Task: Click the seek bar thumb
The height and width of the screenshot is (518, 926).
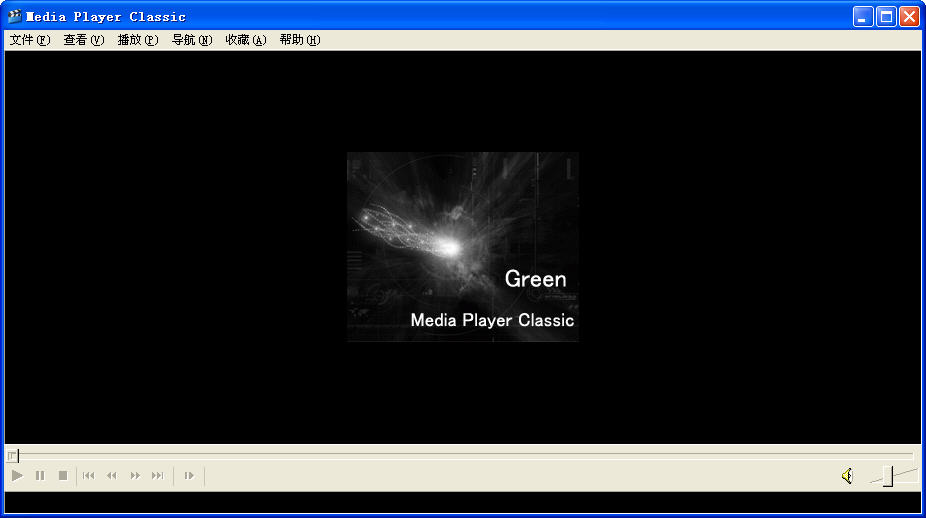Action: (13, 456)
